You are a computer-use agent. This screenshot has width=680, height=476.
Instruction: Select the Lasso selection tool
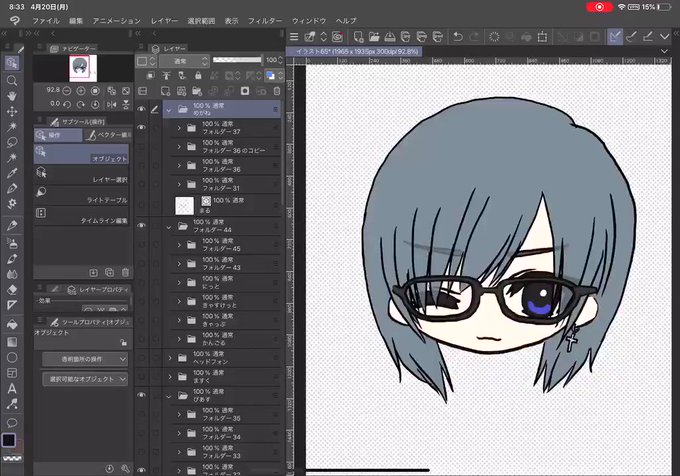point(12,142)
